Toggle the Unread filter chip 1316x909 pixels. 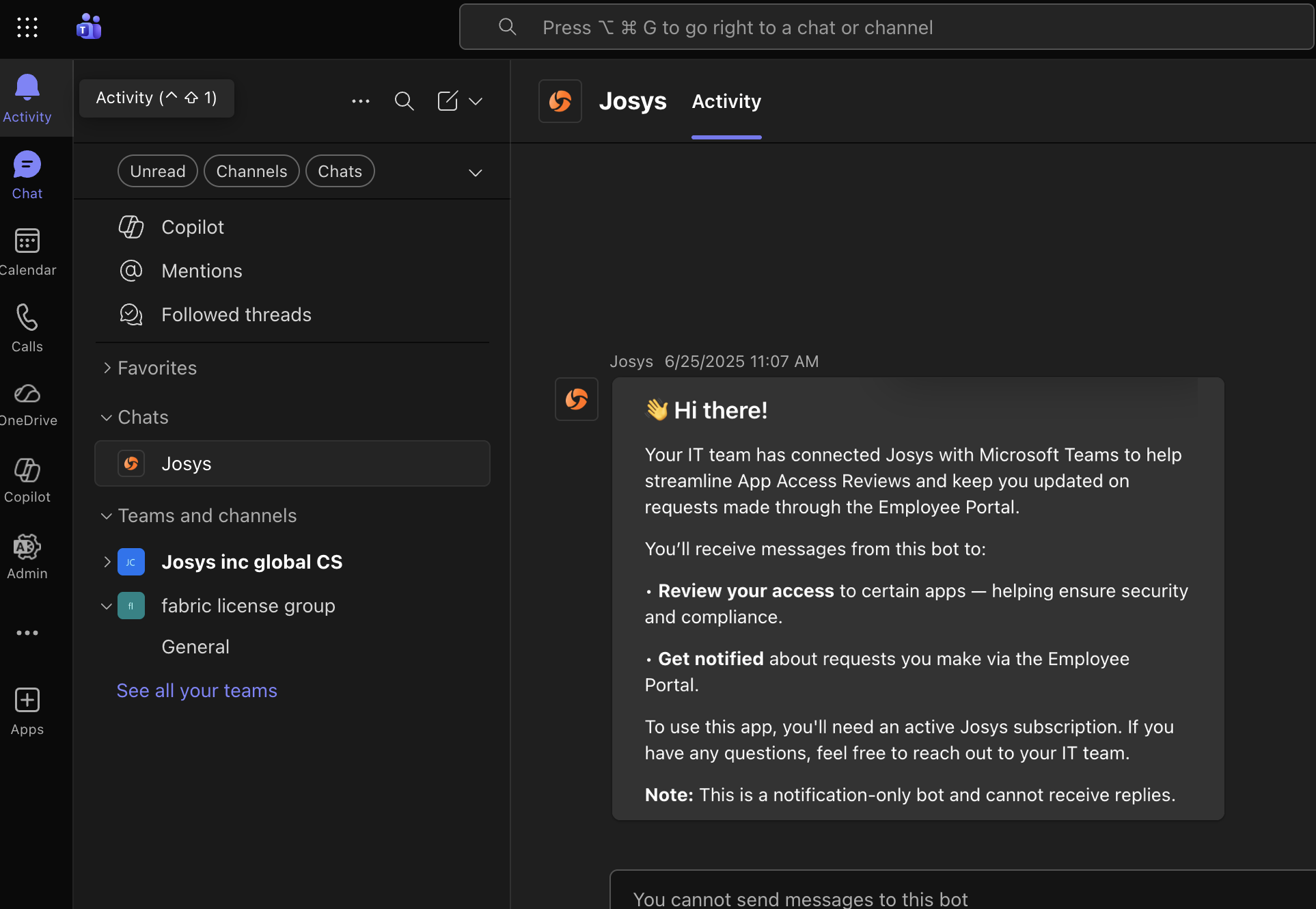pyautogui.click(x=158, y=171)
